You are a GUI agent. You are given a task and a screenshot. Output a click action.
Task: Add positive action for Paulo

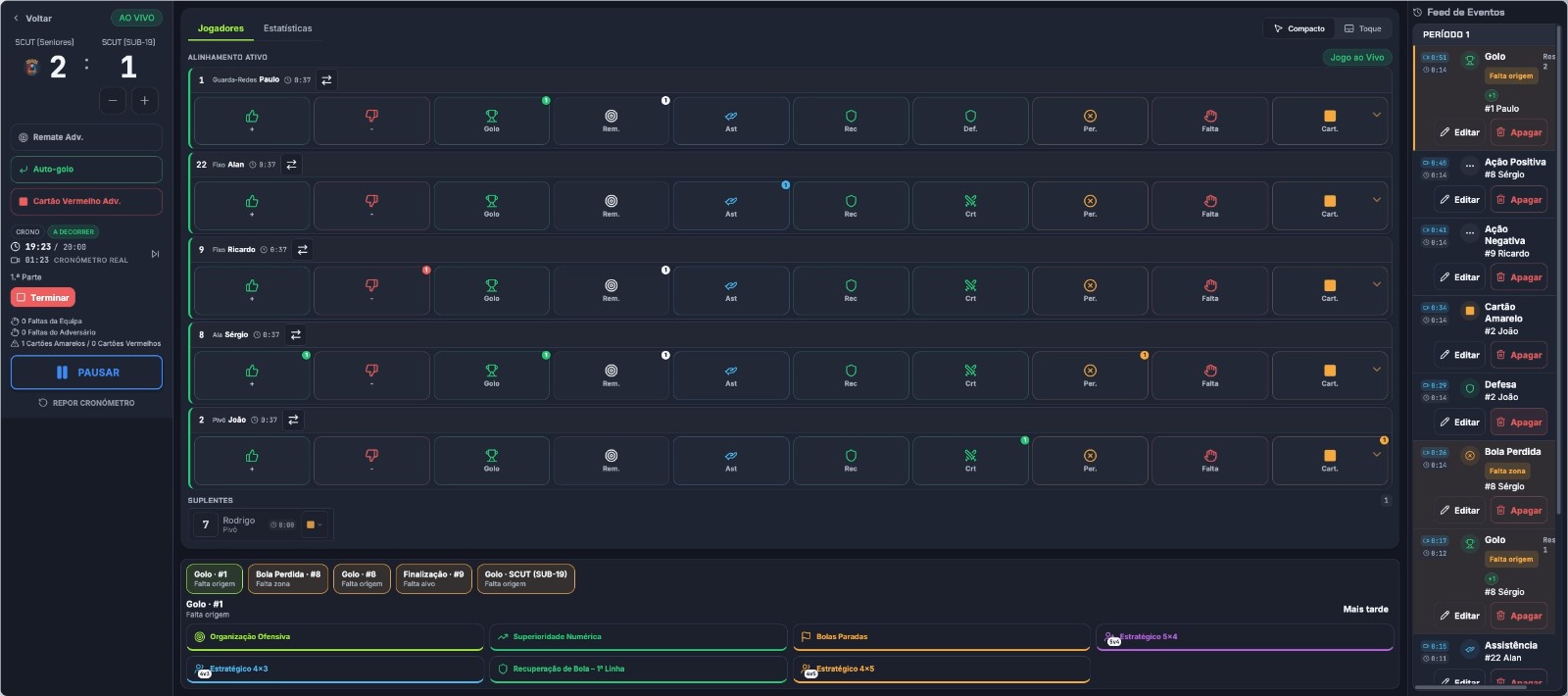click(252, 121)
